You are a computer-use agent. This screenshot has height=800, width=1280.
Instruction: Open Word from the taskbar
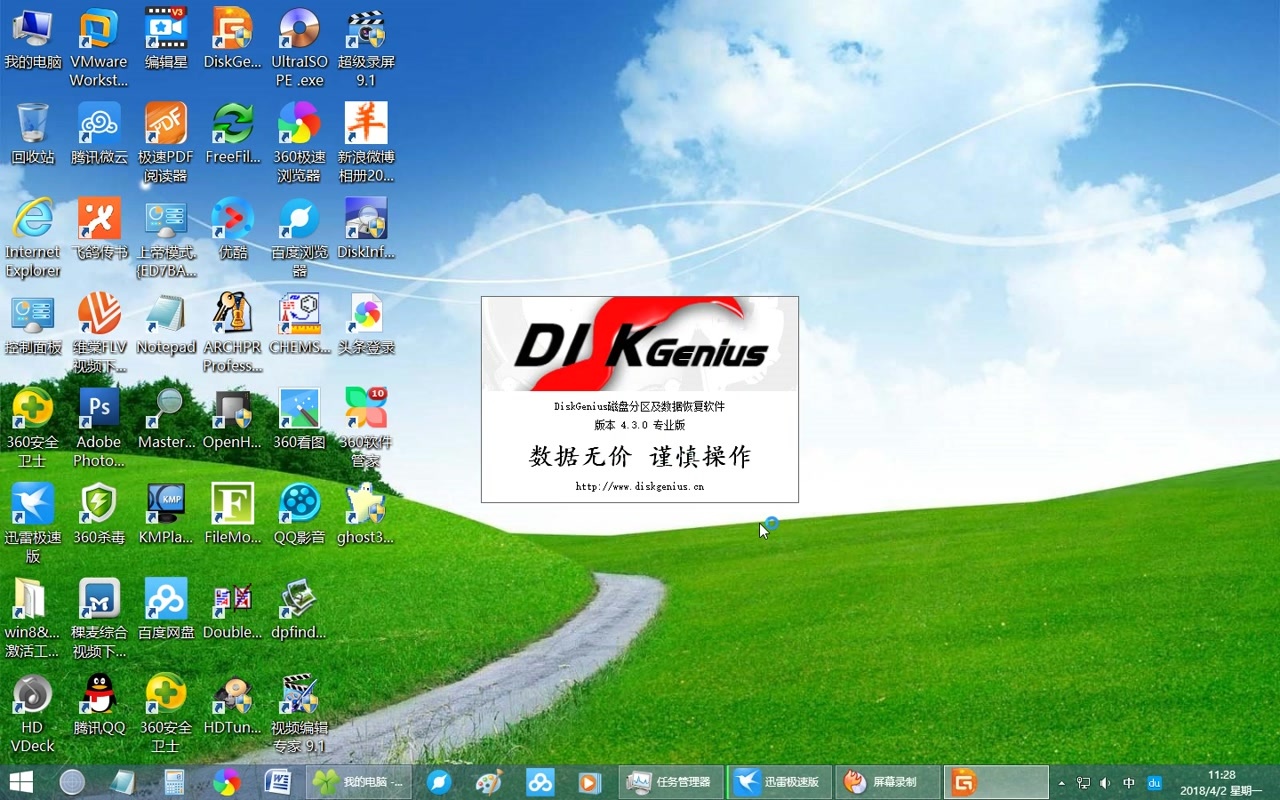pyautogui.click(x=277, y=782)
